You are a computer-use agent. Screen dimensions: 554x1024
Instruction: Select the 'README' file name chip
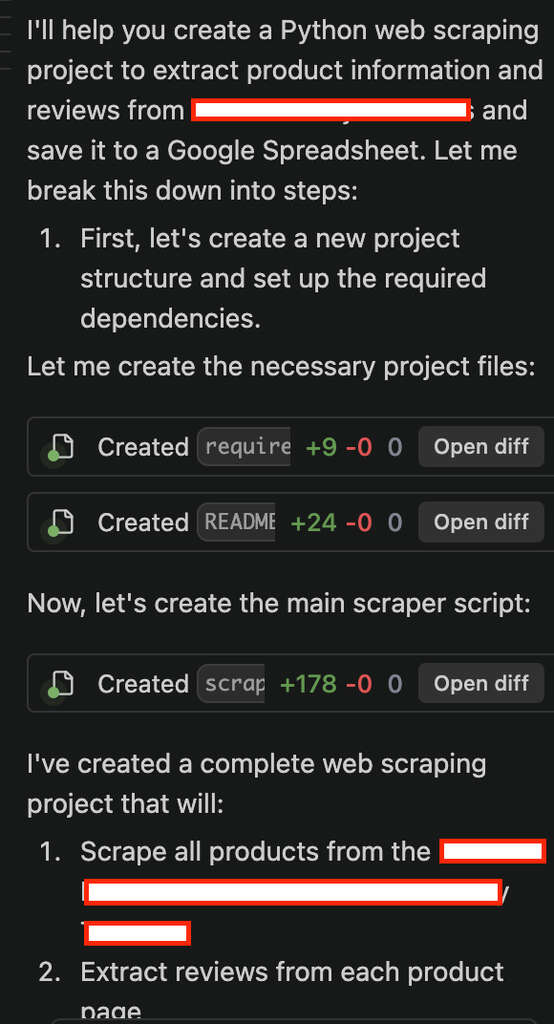tap(236, 522)
